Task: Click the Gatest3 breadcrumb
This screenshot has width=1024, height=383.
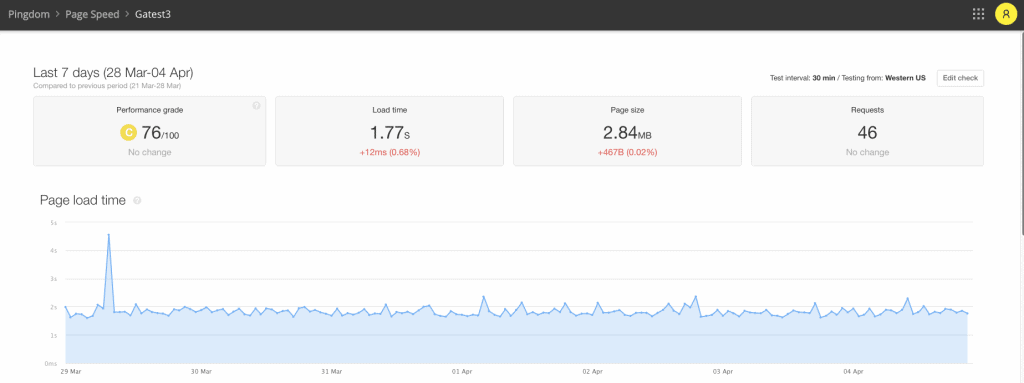Action: 153,14
